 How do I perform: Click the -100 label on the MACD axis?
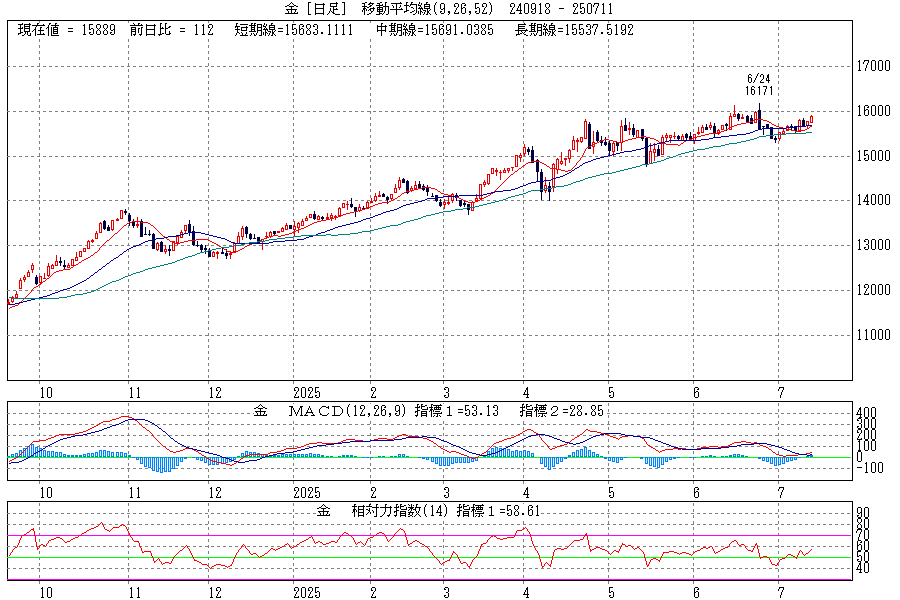[867, 468]
